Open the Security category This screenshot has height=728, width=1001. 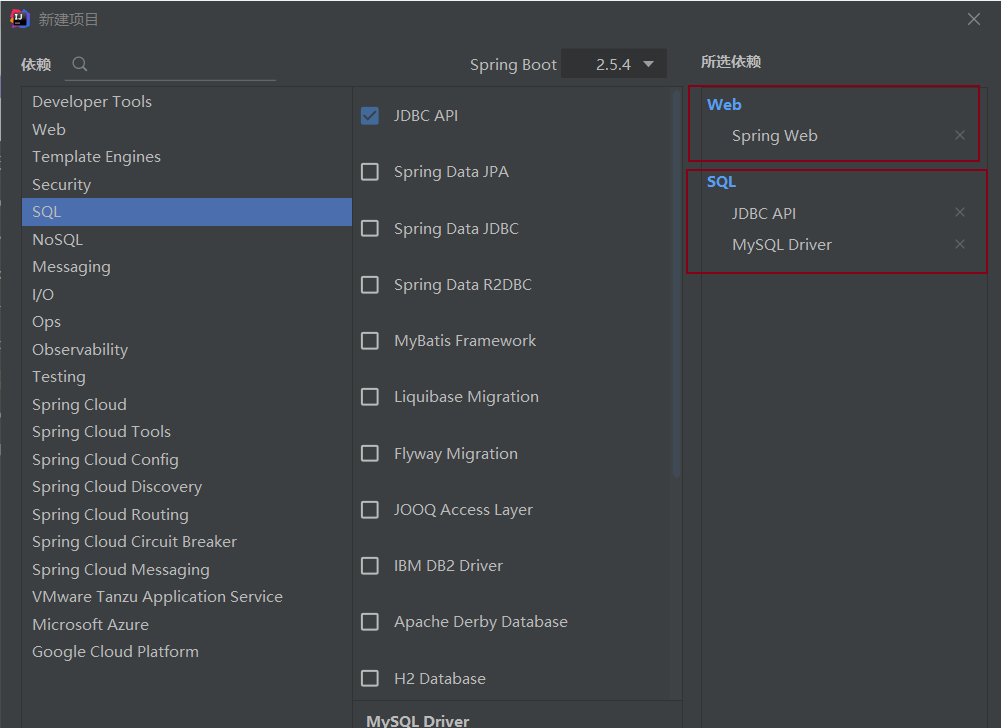pyautogui.click(x=186, y=185)
